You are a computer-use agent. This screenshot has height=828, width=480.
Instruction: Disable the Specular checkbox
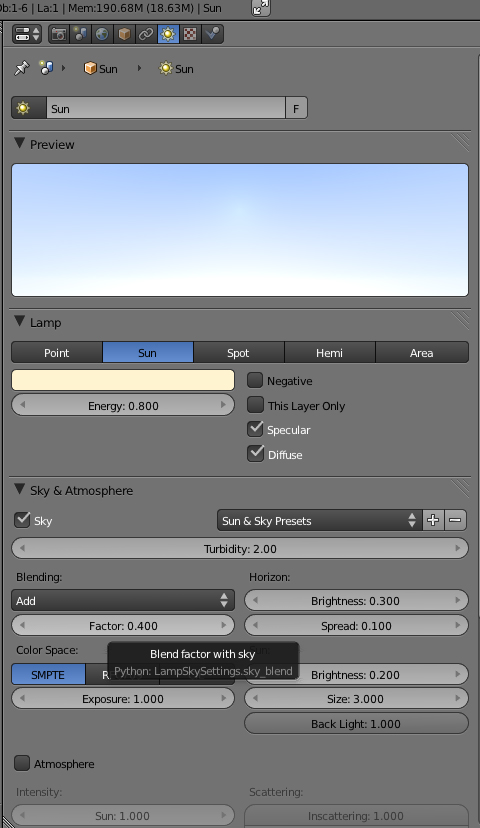pos(255,429)
